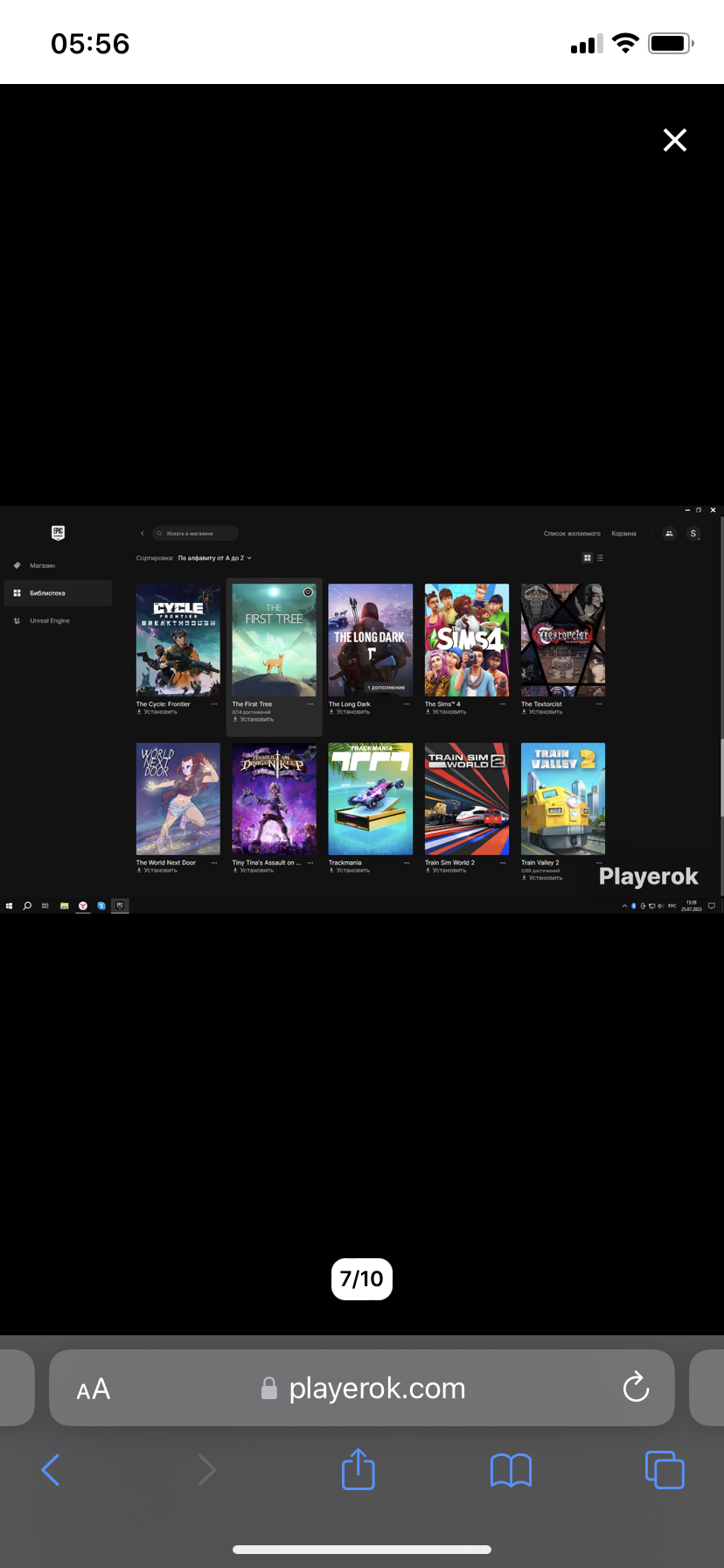Open the three-dots menu for The Cycle: Frontier
The image size is (724, 1568).
[x=214, y=703]
